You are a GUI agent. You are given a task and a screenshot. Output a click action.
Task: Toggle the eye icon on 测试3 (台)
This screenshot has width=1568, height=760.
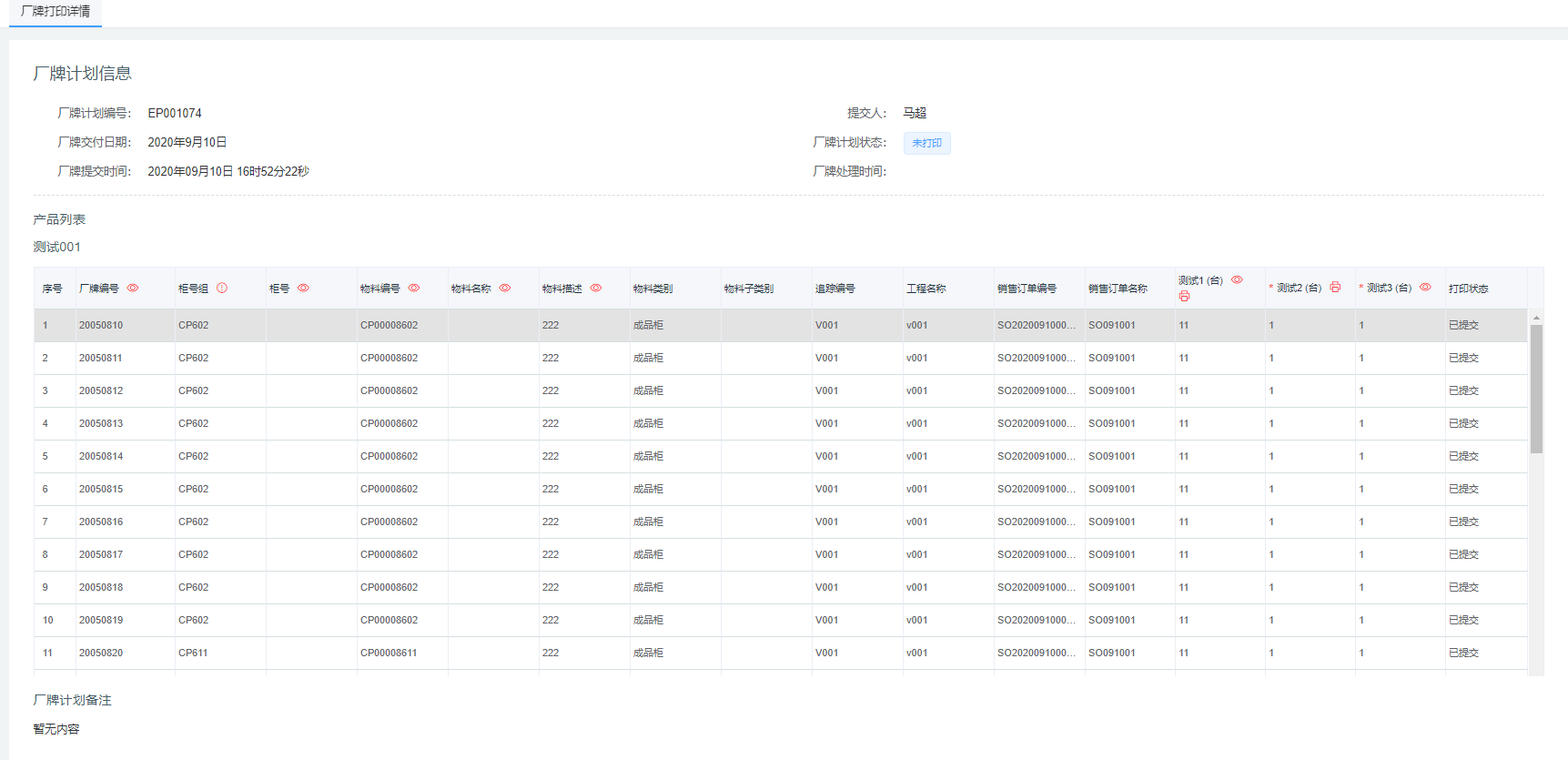pos(1425,288)
